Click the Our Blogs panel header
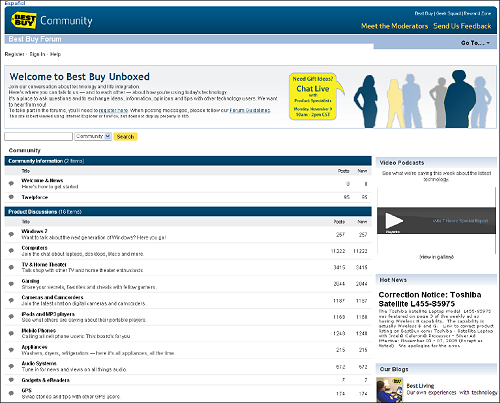Image resolution: width=500 pixels, height=403 pixels. pyautogui.click(x=436, y=369)
